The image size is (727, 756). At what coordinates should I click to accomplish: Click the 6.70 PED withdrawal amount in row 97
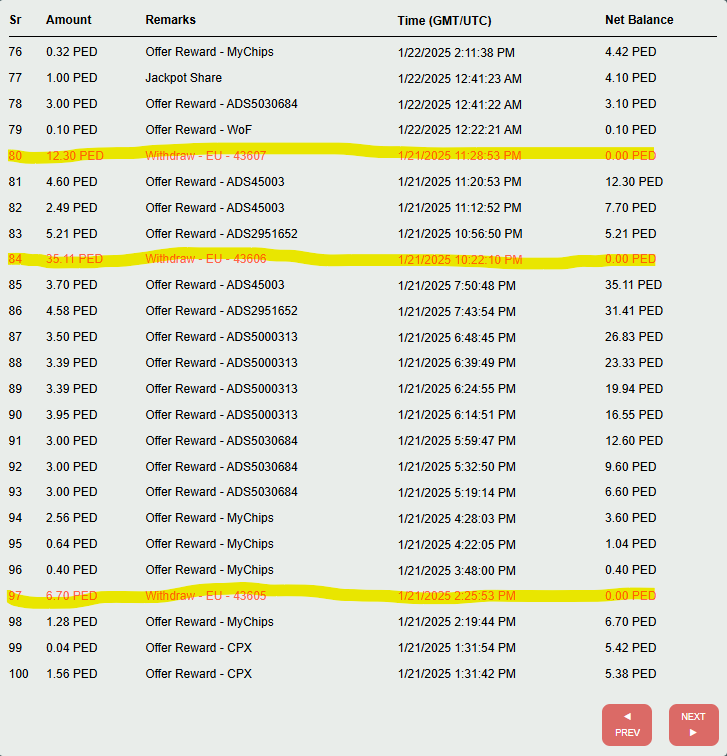coord(72,595)
